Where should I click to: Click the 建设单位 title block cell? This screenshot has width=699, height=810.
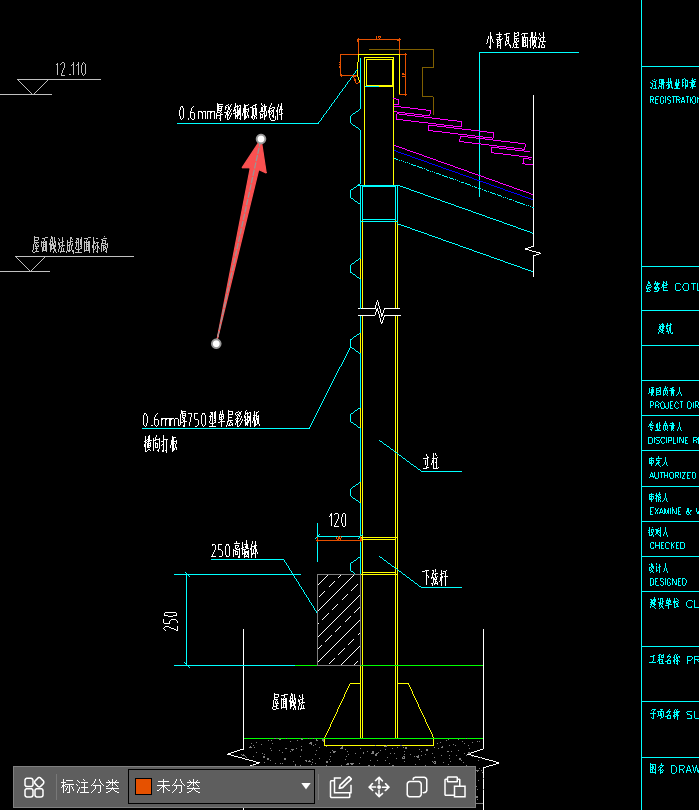pyautogui.click(x=671, y=619)
